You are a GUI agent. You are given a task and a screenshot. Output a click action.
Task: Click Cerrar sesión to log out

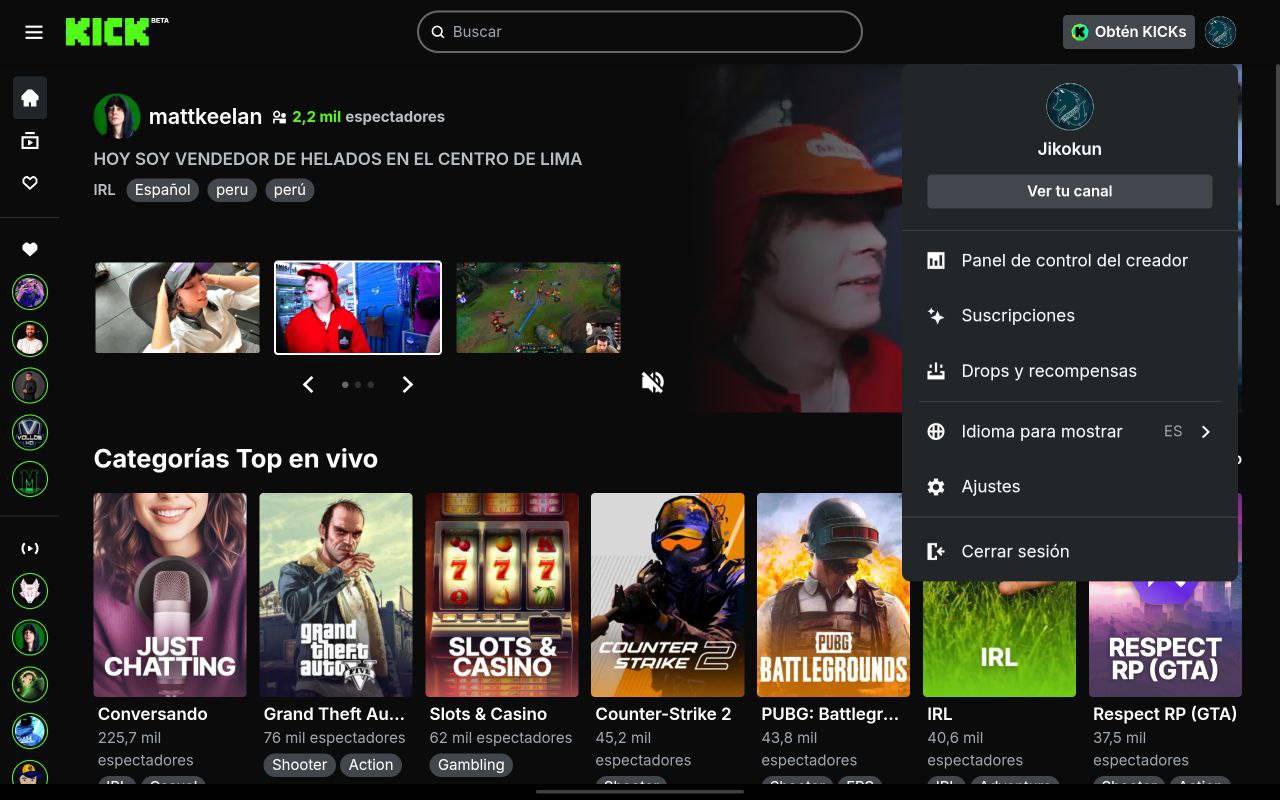[1014, 551]
